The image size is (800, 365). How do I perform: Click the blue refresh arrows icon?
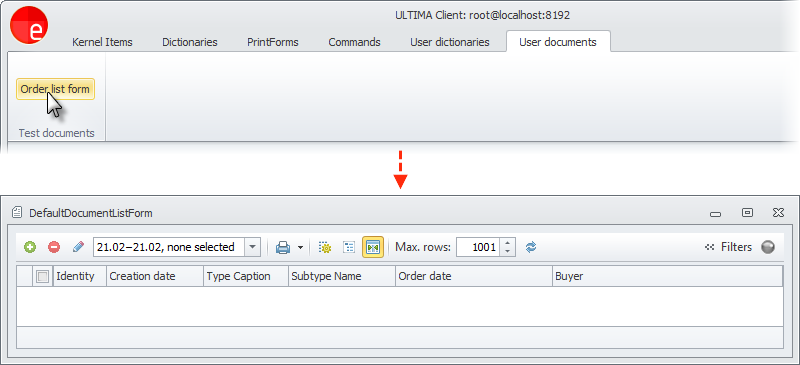click(531, 248)
